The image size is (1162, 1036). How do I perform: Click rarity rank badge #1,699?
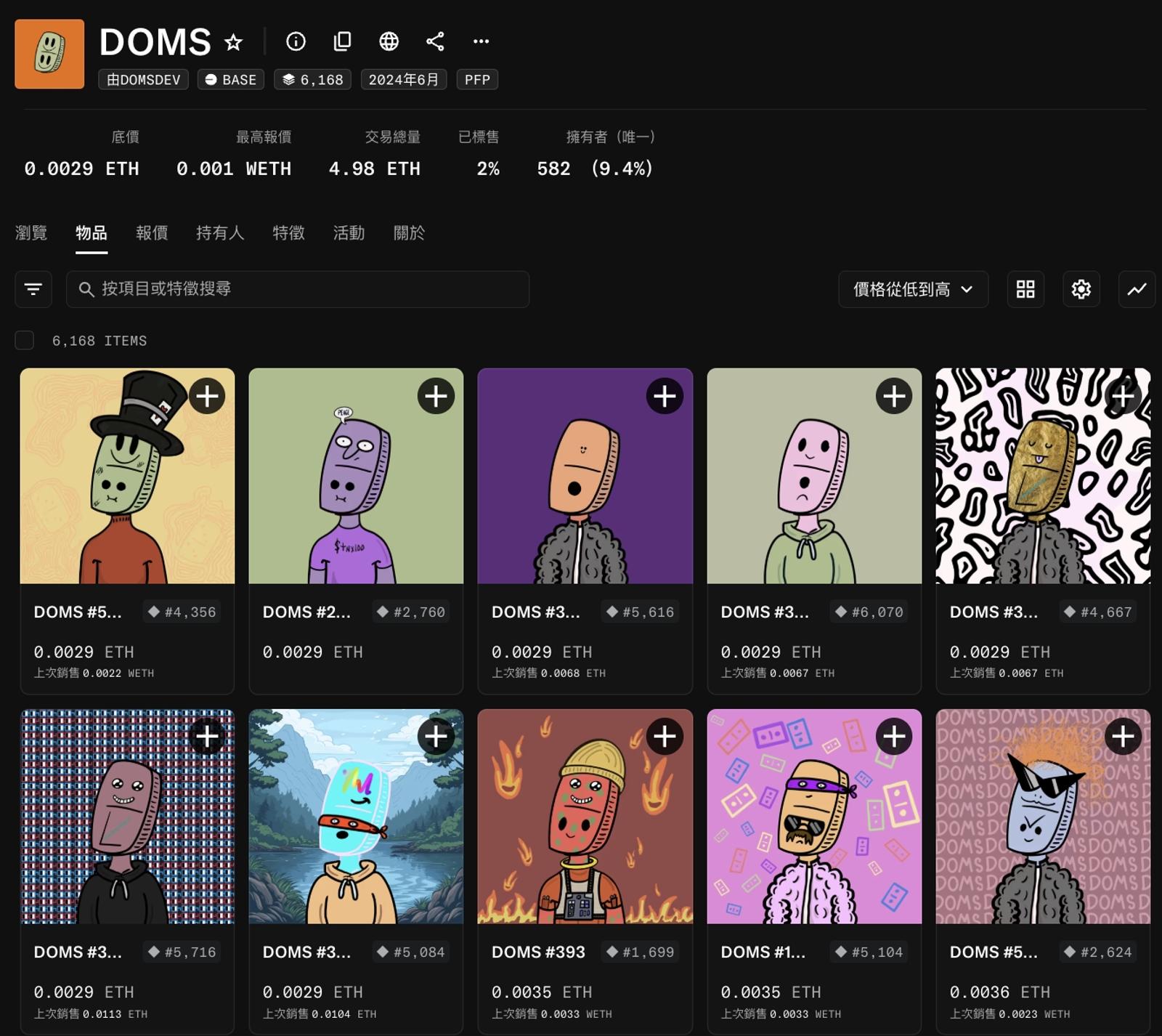[x=641, y=952]
